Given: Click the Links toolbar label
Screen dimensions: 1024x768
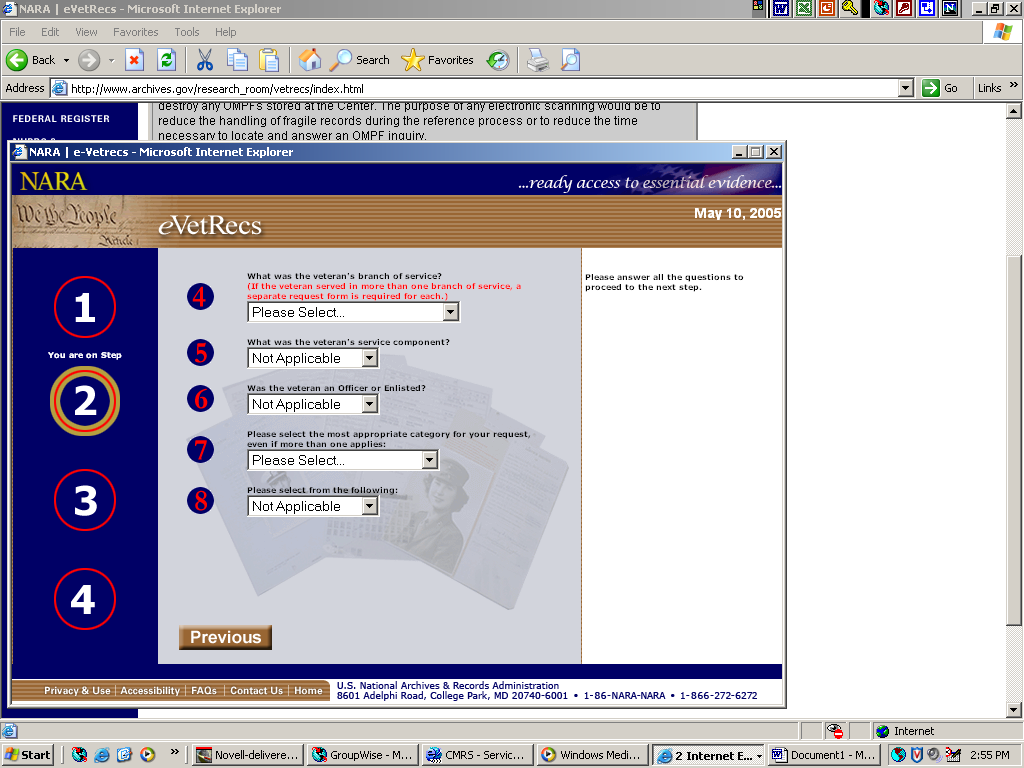Looking at the screenshot, I should tap(989, 88).
